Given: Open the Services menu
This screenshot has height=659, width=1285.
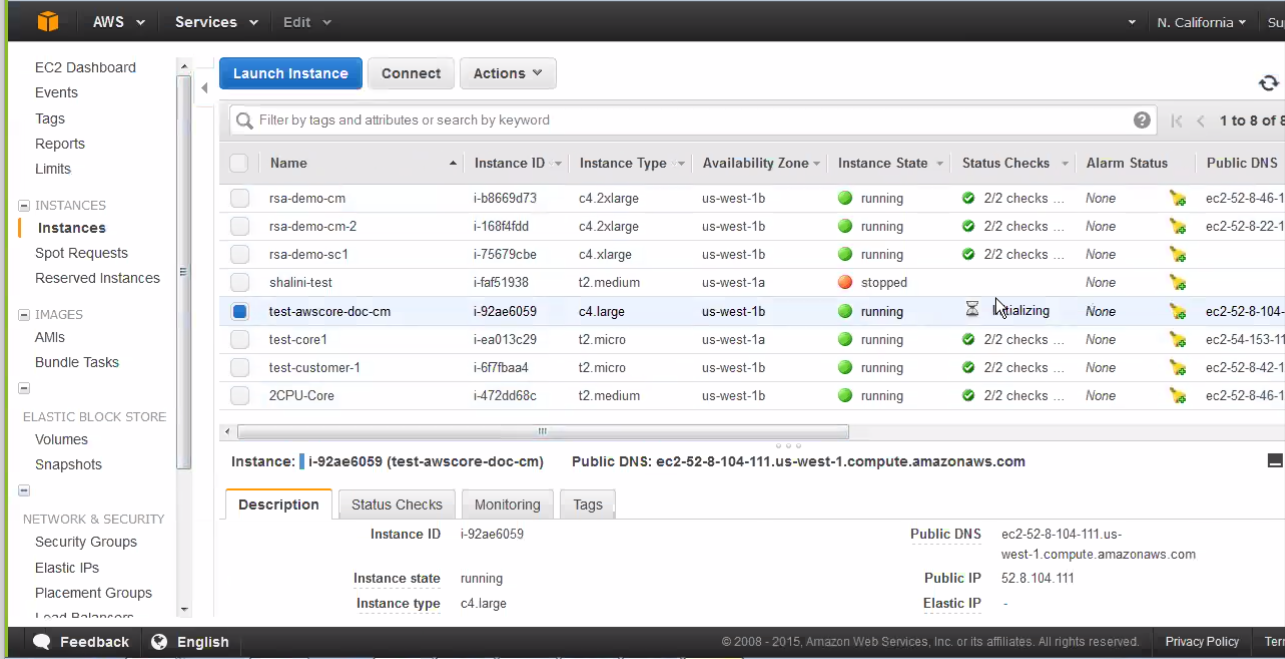Looking at the screenshot, I should pos(216,22).
